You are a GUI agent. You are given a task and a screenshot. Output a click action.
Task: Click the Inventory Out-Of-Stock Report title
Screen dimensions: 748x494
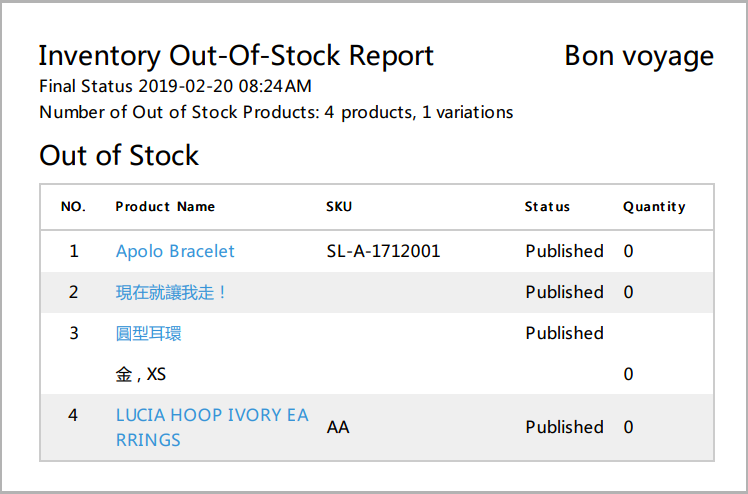click(236, 56)
